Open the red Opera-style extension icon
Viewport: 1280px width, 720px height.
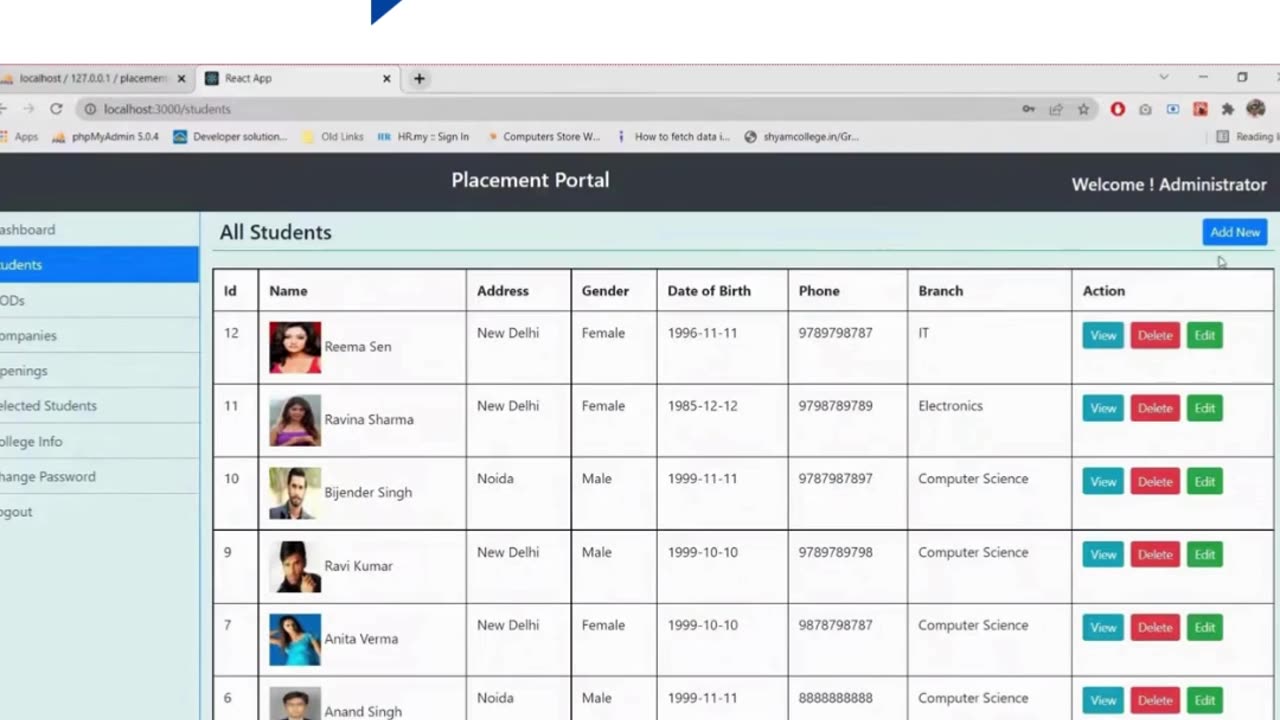1118,109
